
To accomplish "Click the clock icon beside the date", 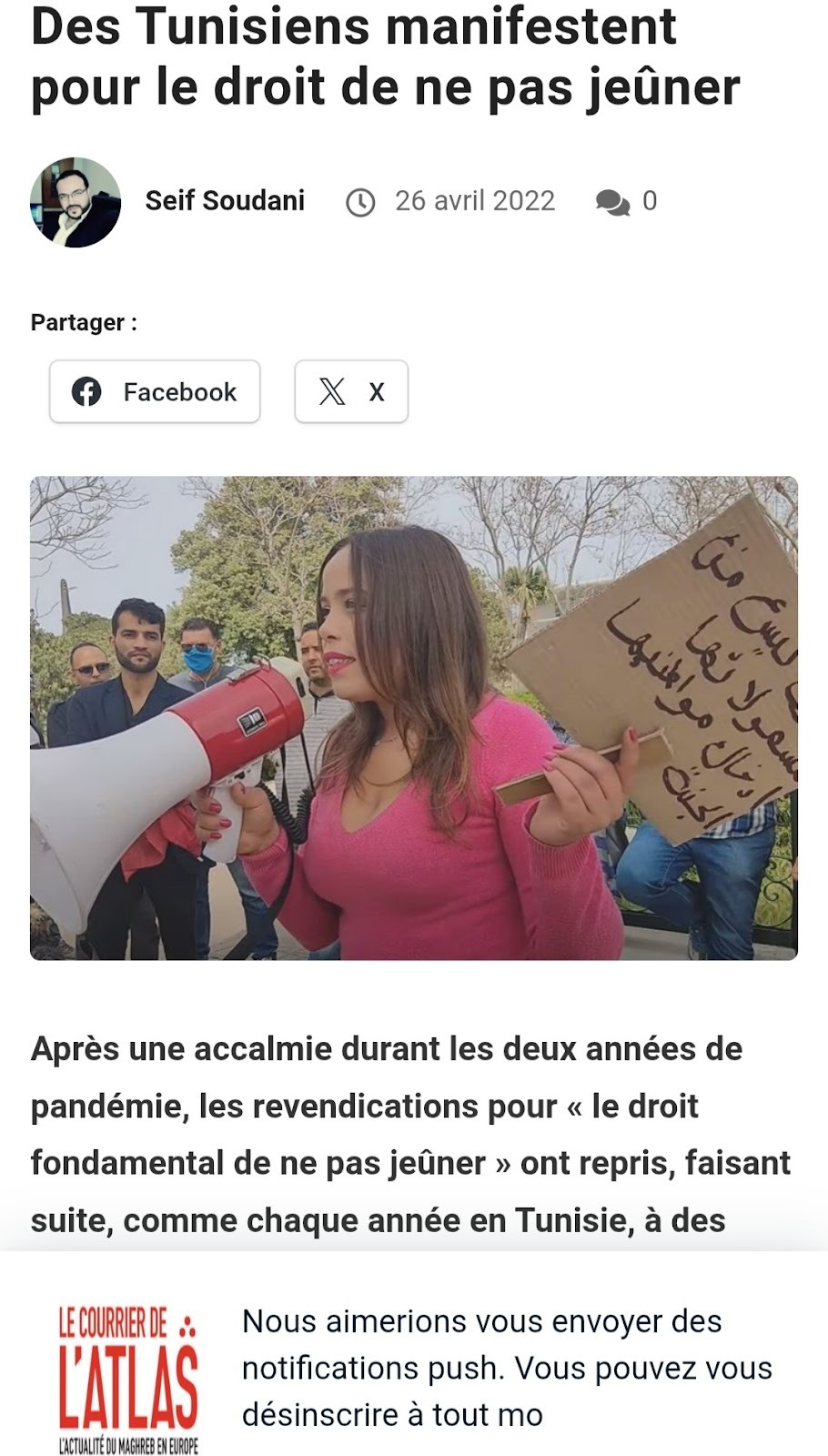I will pos(360,202).
